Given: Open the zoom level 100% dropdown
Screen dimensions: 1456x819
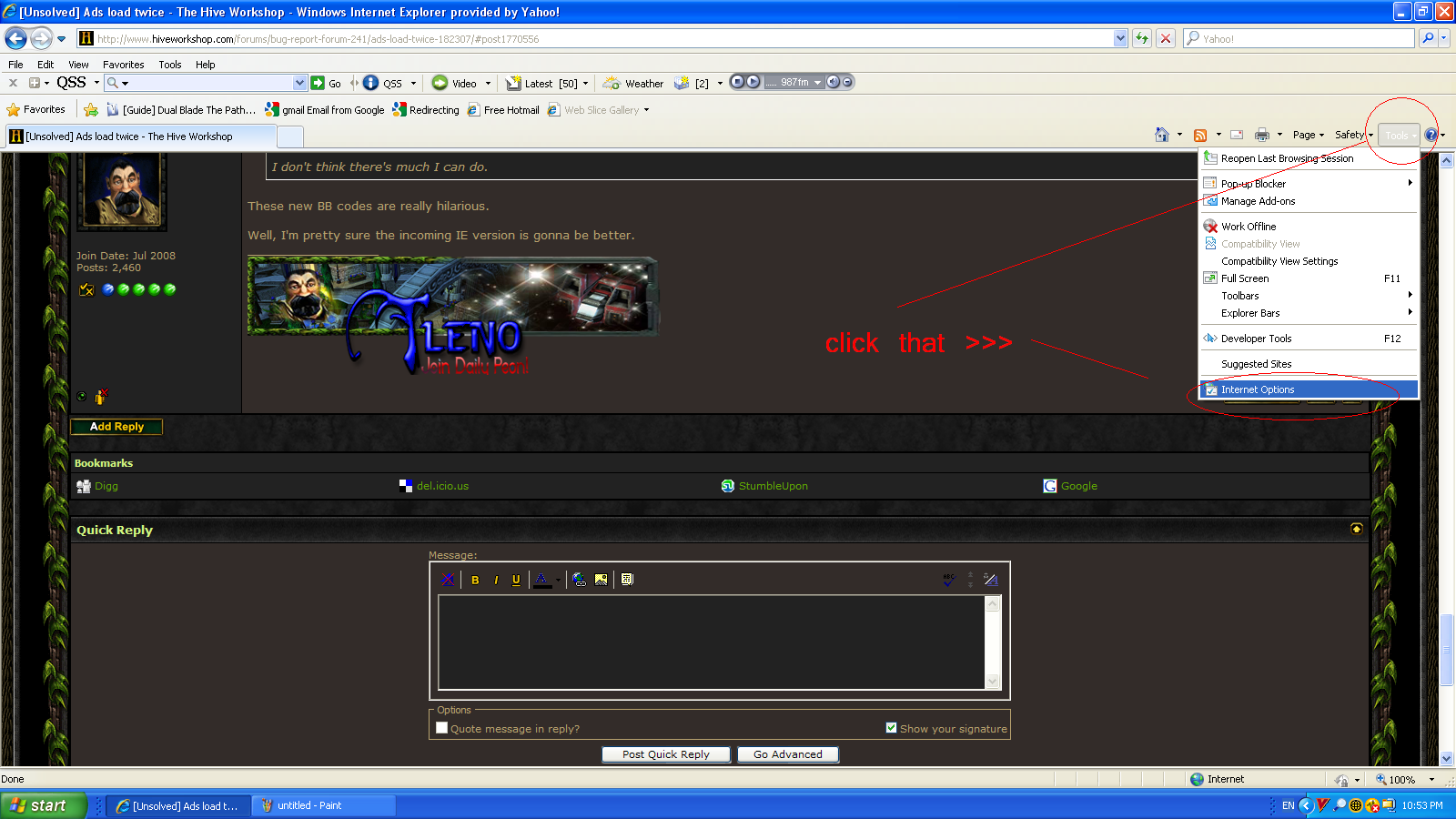Looking at the screenshot, I should coord(1431,779).
